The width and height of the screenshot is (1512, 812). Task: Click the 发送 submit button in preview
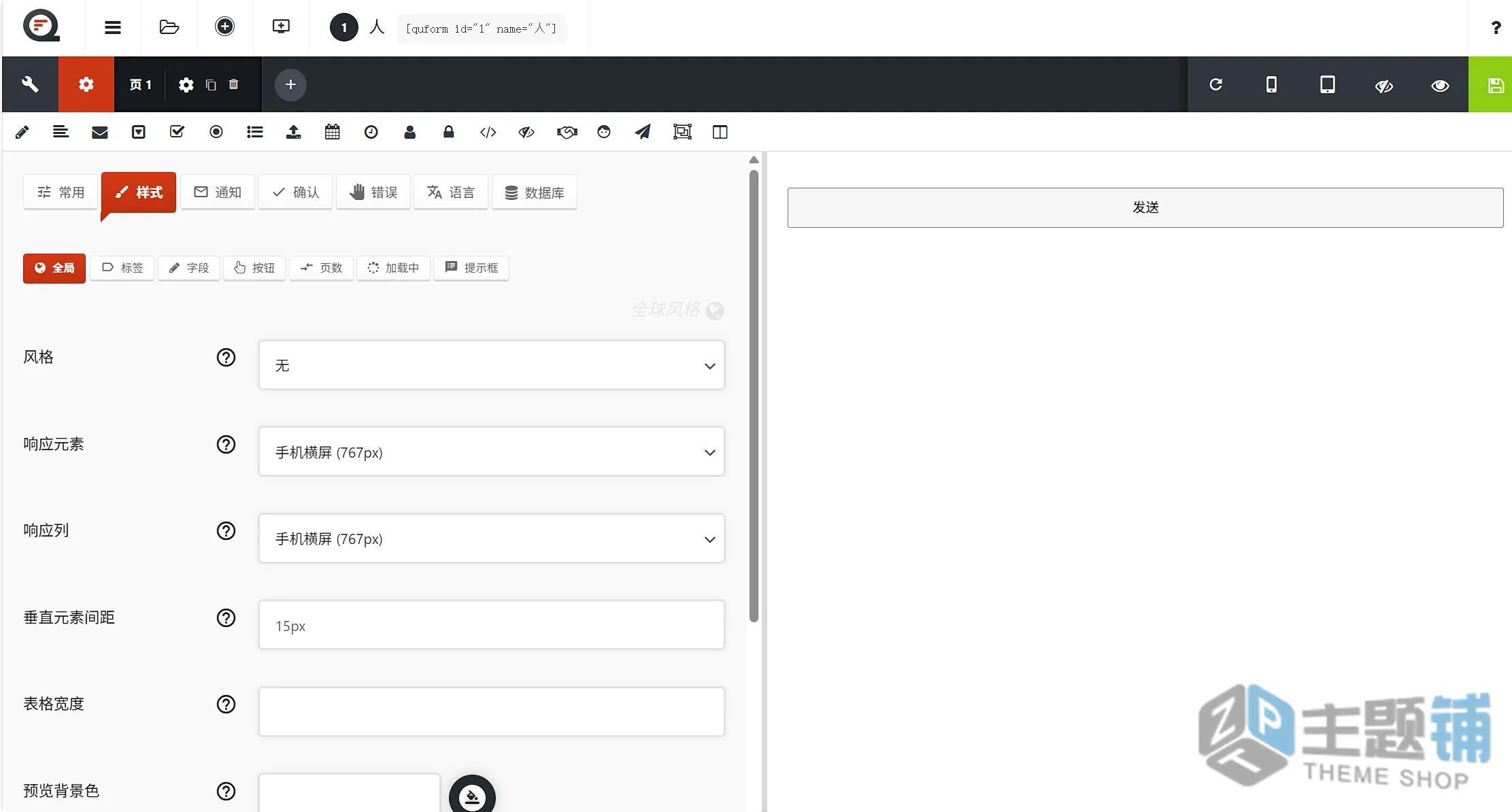click(1145, 207)
